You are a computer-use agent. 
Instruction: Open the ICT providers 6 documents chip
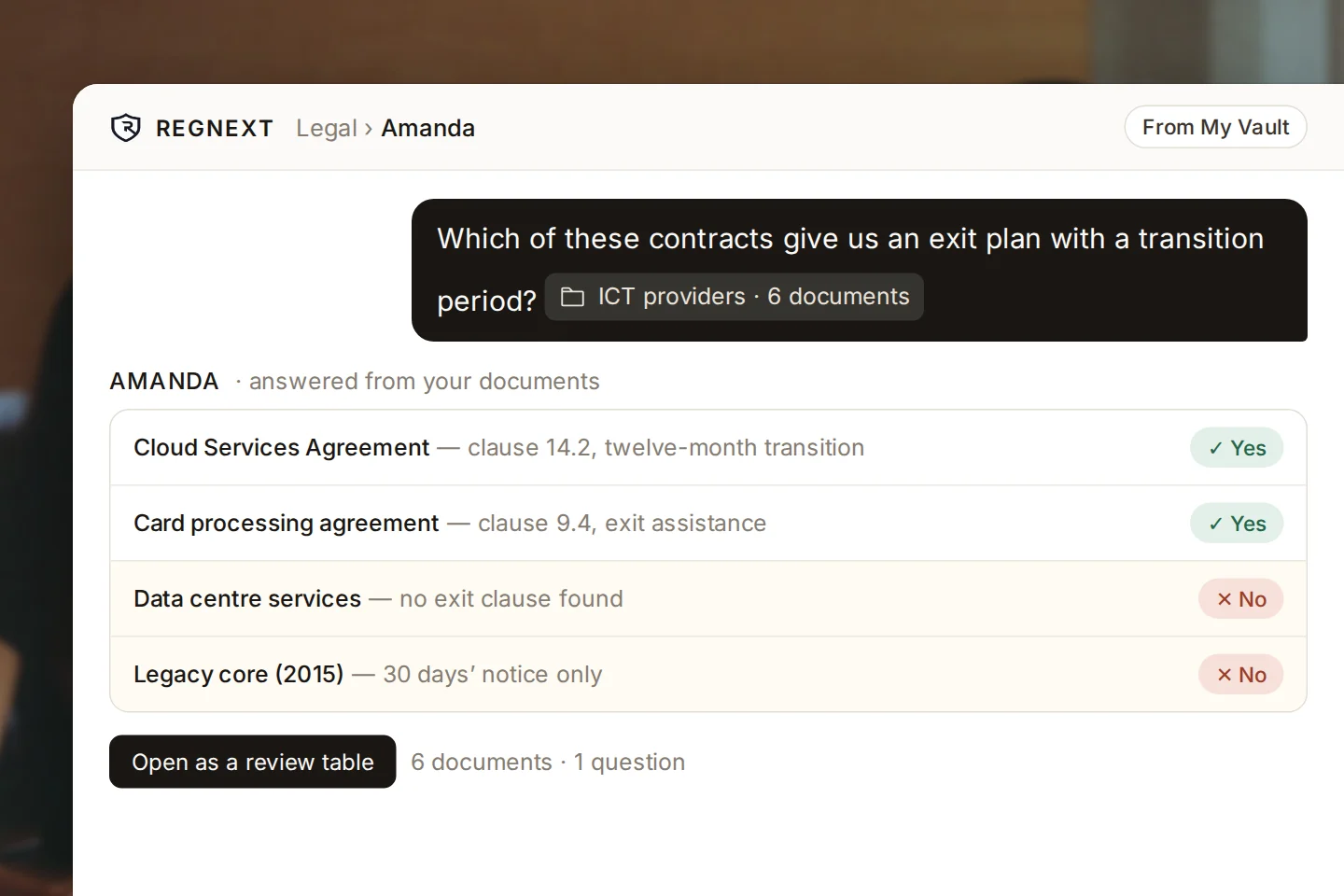click(734, 297)
